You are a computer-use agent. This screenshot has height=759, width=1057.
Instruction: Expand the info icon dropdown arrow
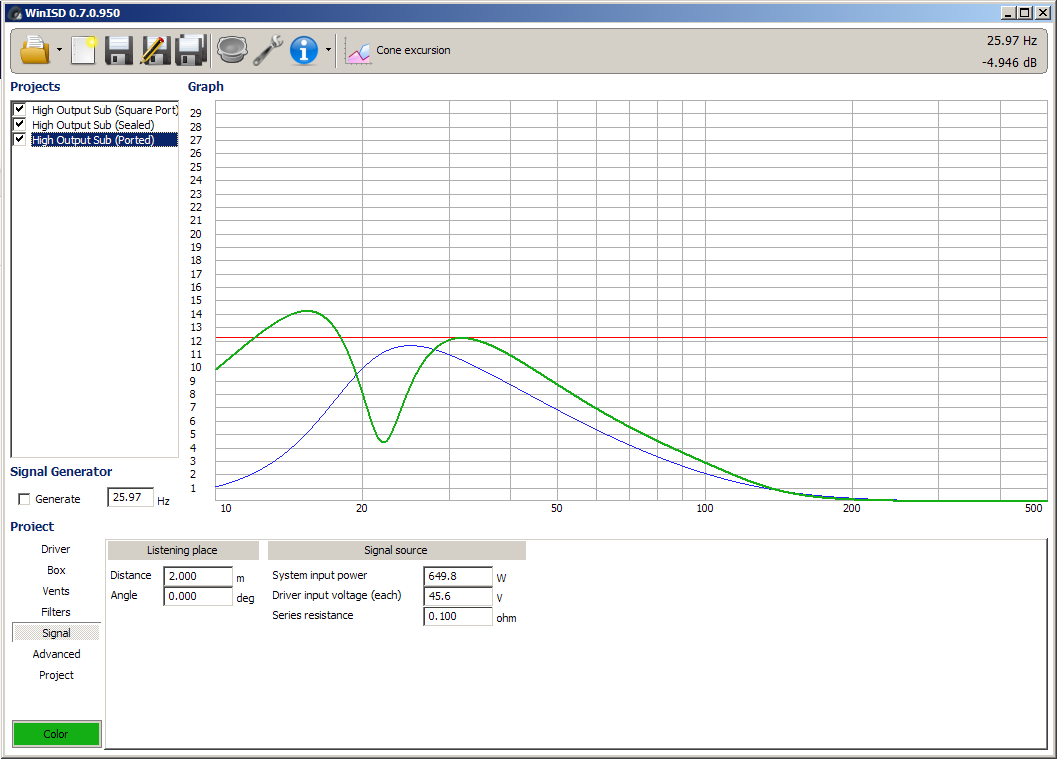click(328, 50)
